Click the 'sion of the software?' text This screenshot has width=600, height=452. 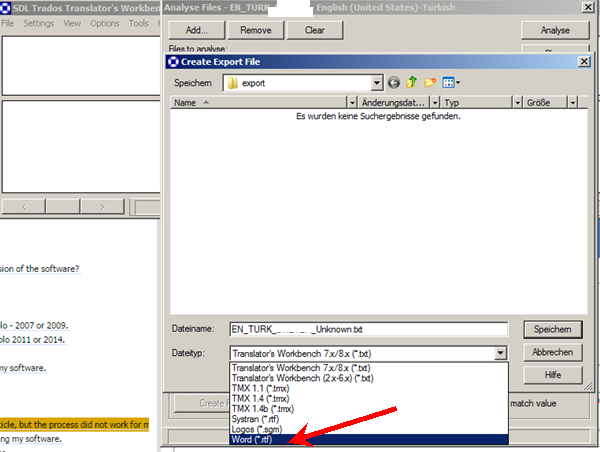(39, 269)
